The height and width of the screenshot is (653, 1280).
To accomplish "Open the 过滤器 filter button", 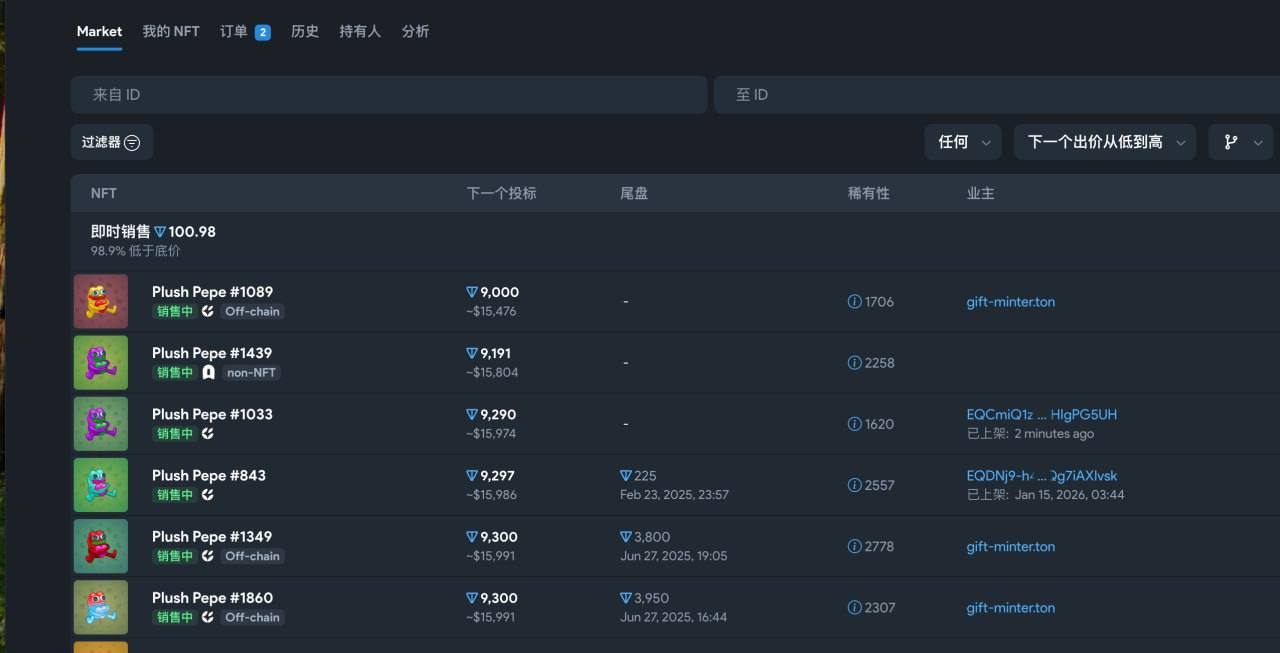I will click(111, 142).
